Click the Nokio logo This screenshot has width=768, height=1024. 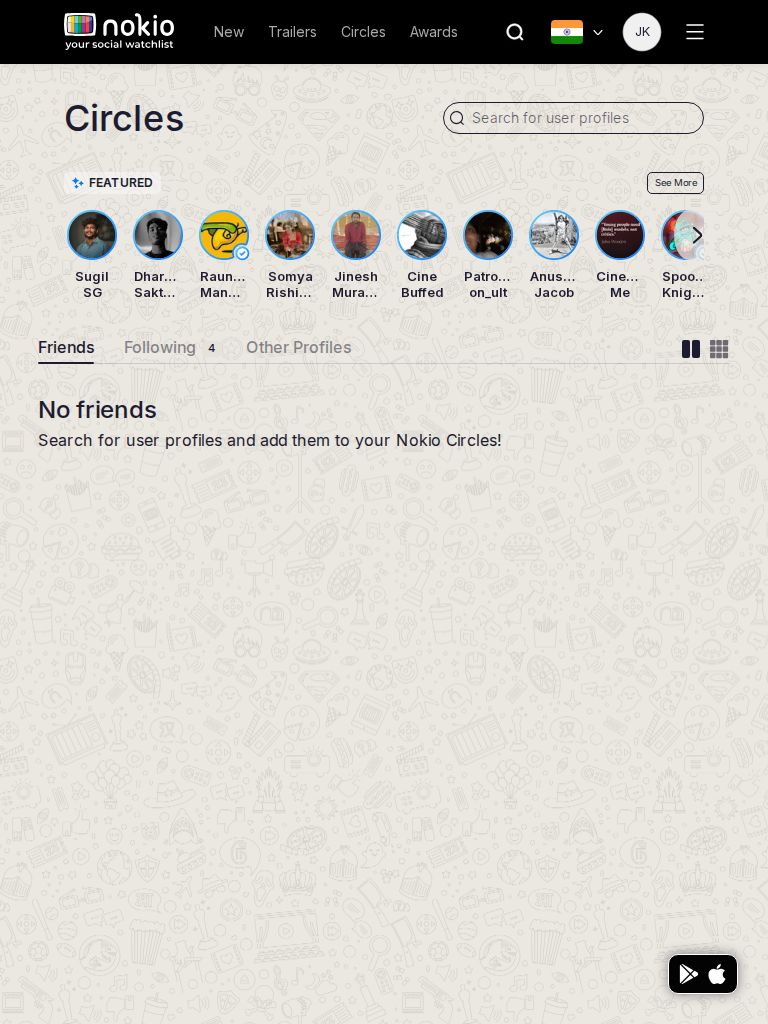[x=120, y=31]
